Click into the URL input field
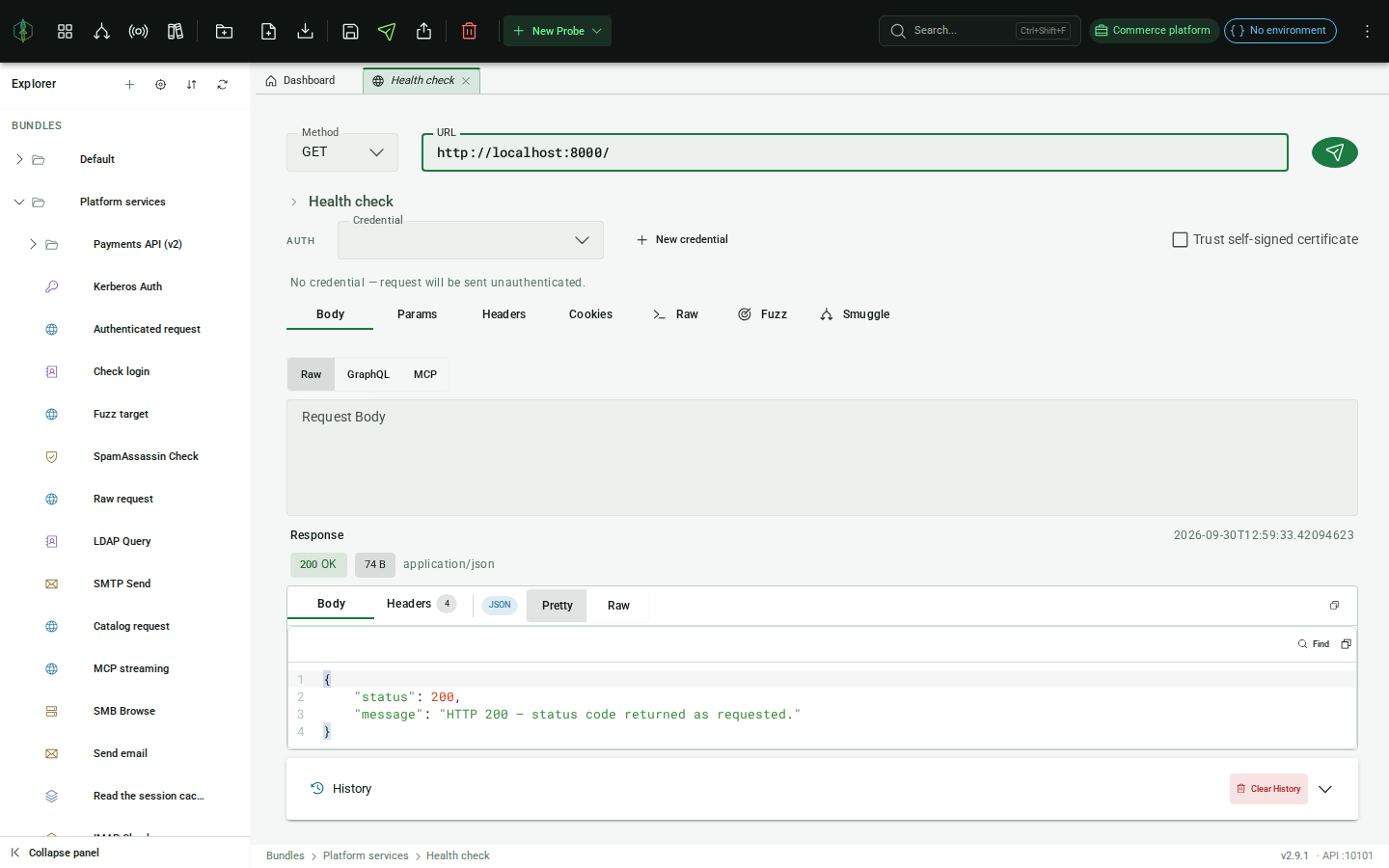Screen dimensions: 1389x868 pos(855,152)
